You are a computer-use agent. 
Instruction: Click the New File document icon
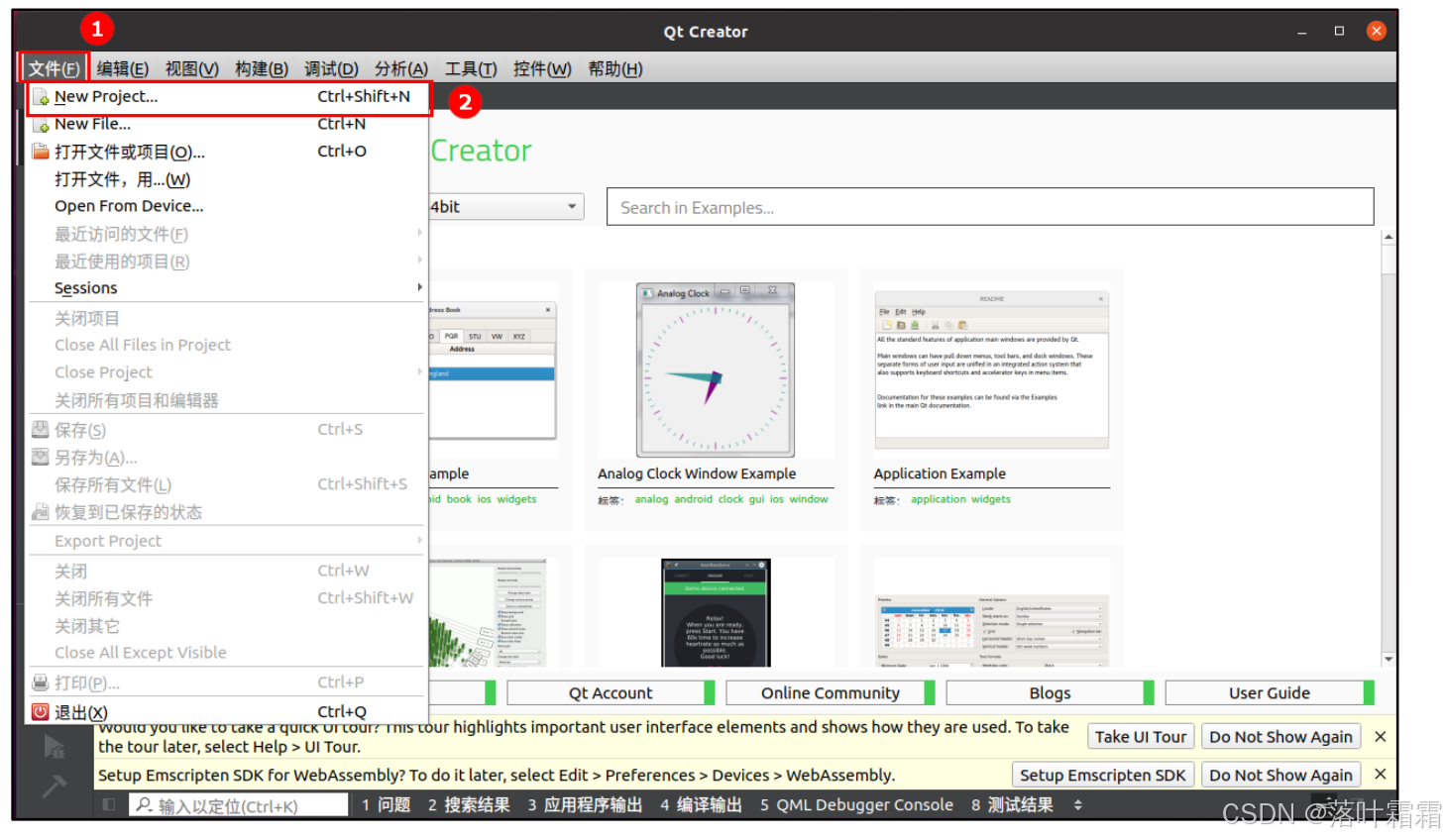pyautogui.click(x=41, y=125)
